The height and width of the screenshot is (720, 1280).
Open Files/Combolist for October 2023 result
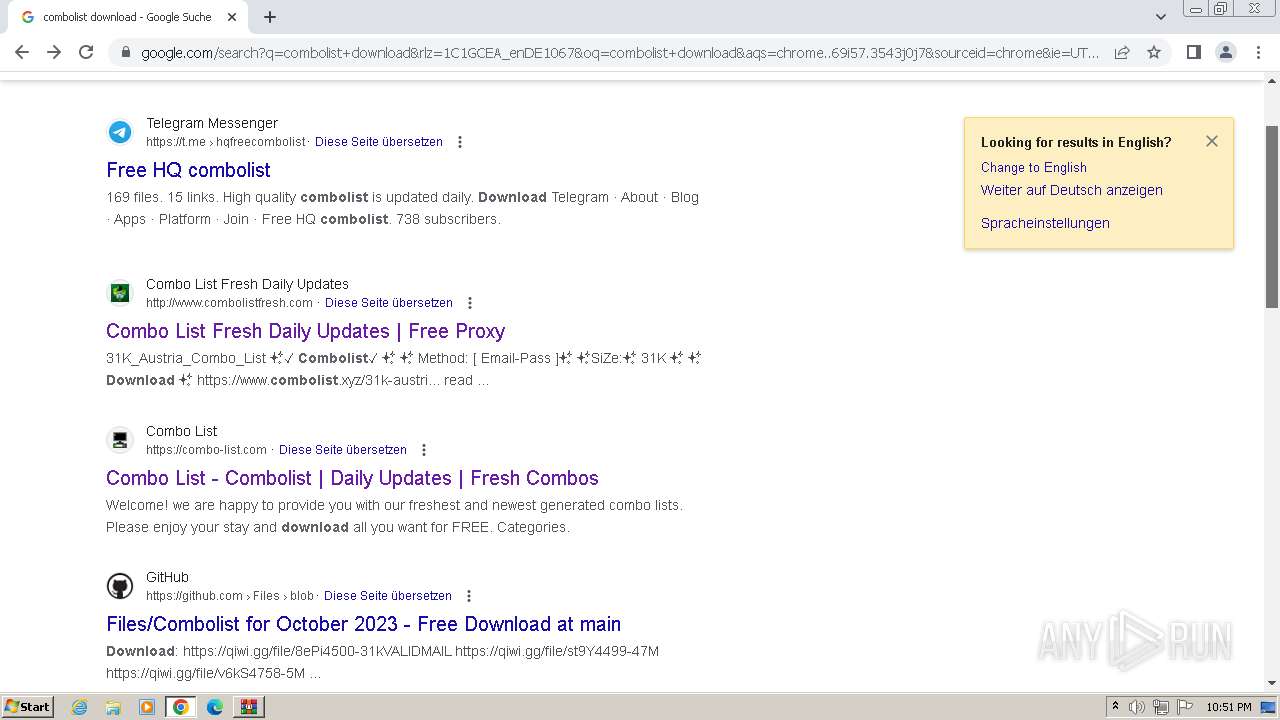tap(363, 624)
